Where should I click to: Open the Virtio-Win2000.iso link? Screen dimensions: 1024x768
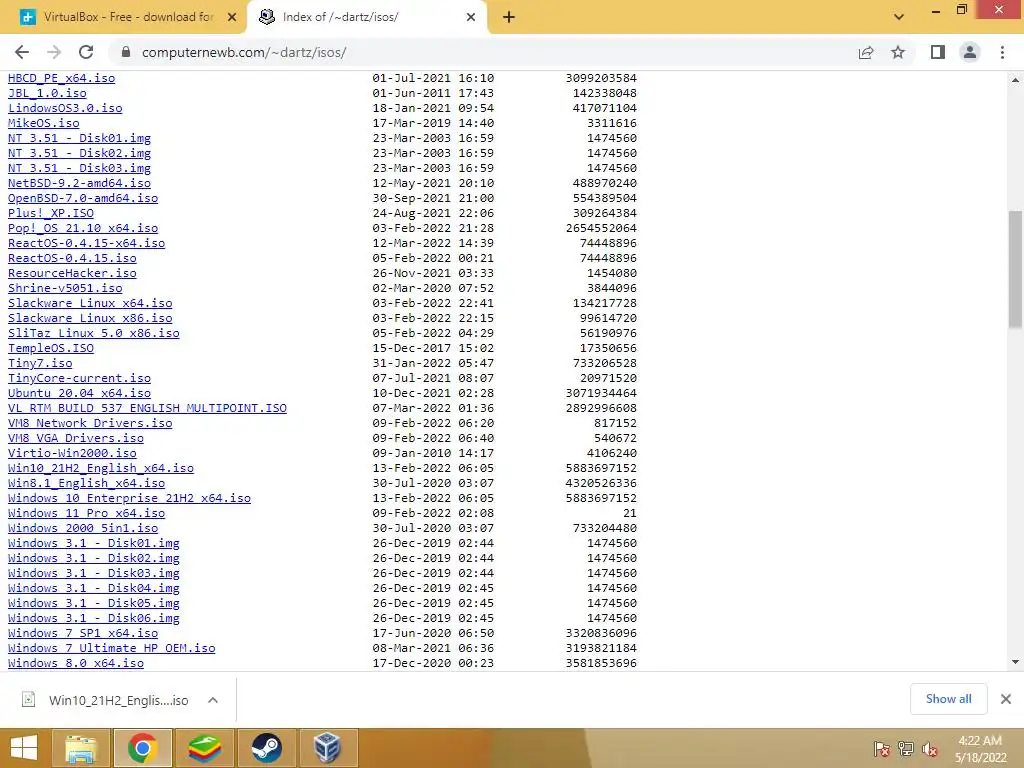coord(72,453)
